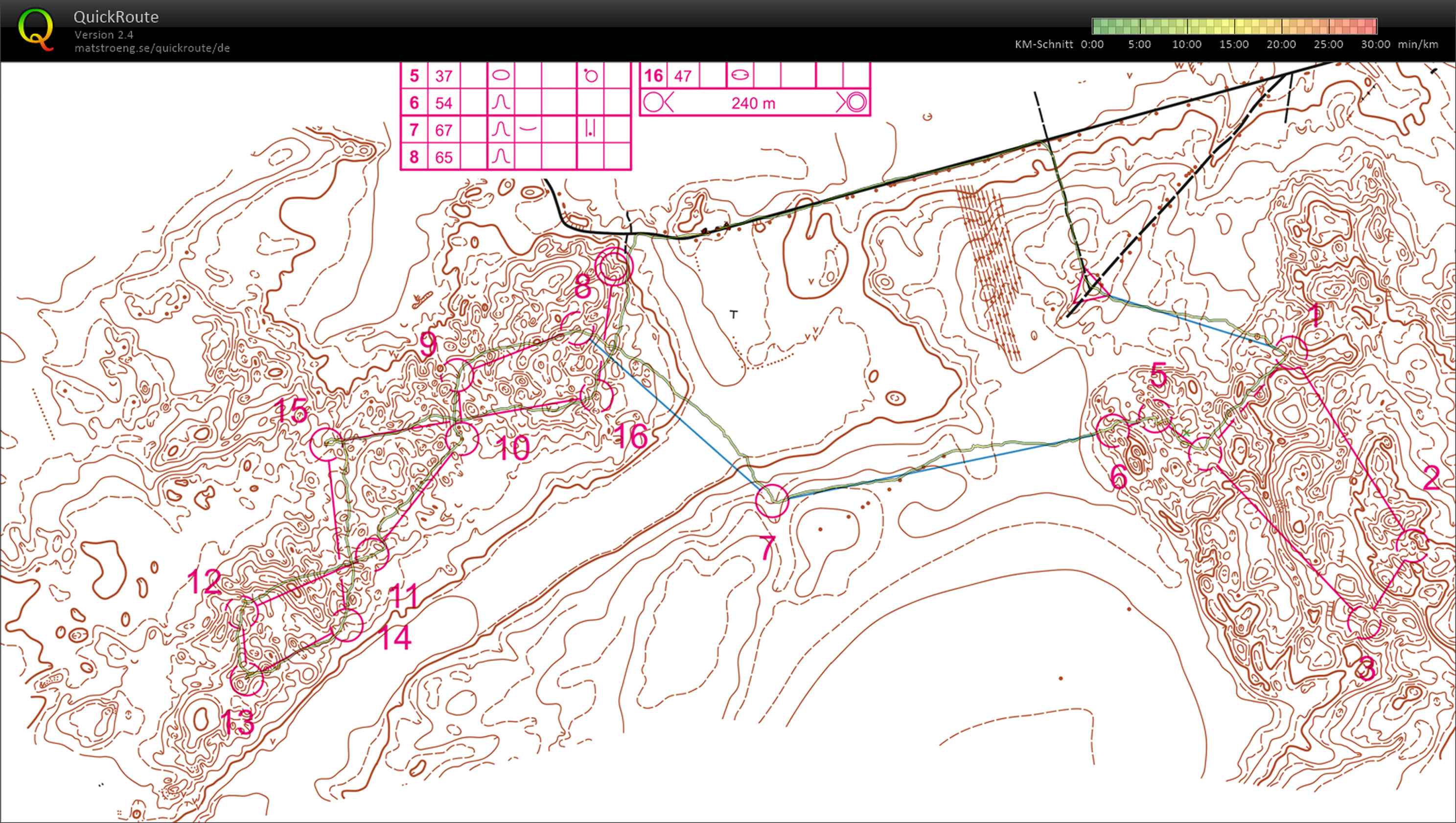Click the control 2 circle on the map
The image size is (1456, 823).
click(1411, 545)
